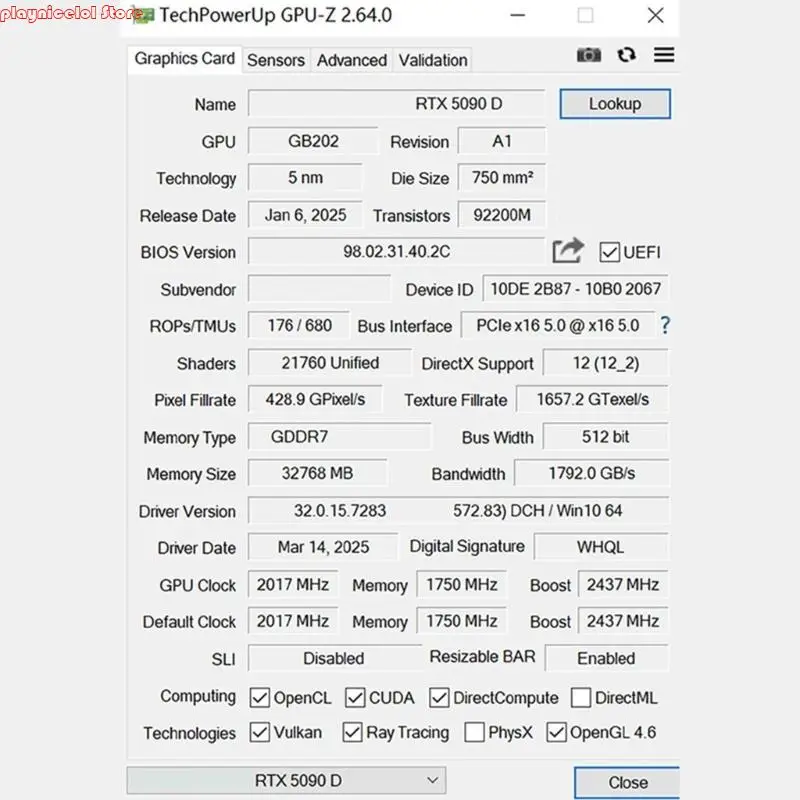Click the ROPs/TMUs value 176 / 680

click(299, 325)
